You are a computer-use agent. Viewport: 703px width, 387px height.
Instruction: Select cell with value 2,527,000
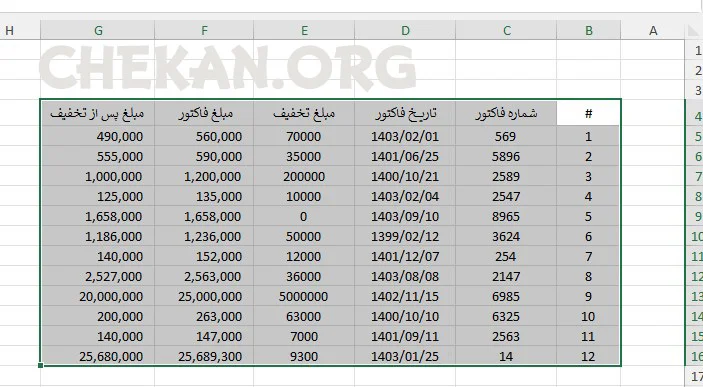[98, 276]
